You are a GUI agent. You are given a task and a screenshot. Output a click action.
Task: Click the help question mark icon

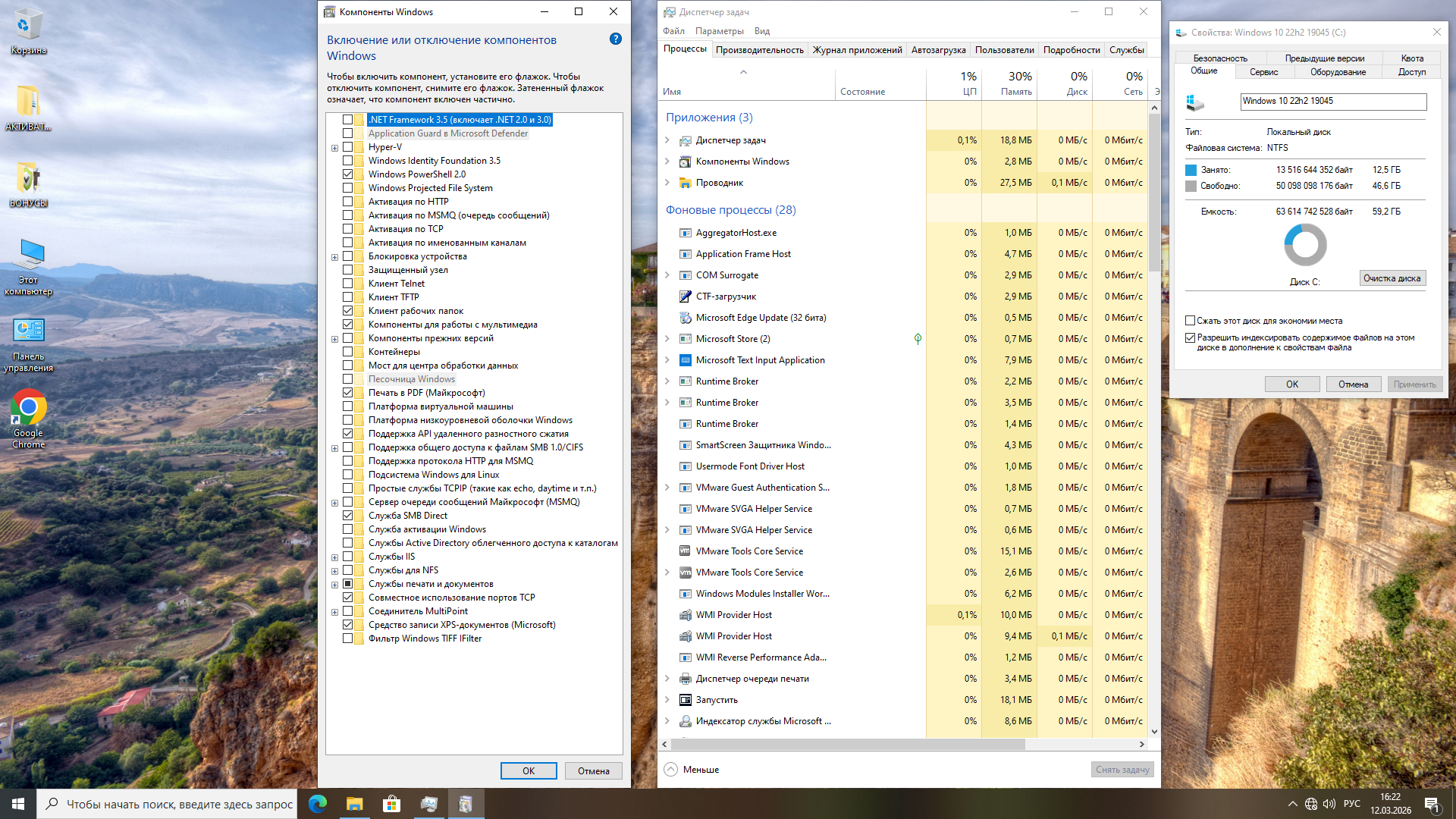(615, 39)
